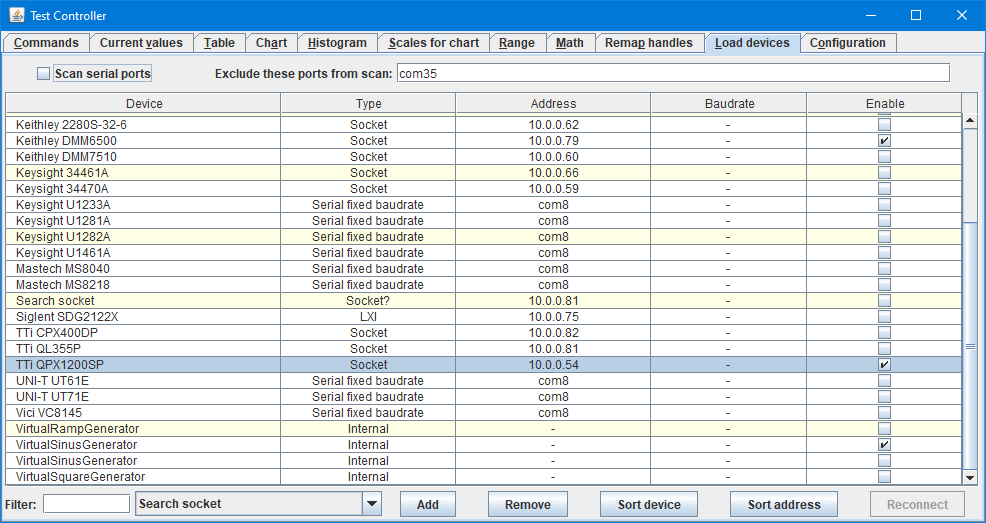Select the VirtualSquareGenerator device name
This screenshot has height=523, width=986.
point(80,476)
